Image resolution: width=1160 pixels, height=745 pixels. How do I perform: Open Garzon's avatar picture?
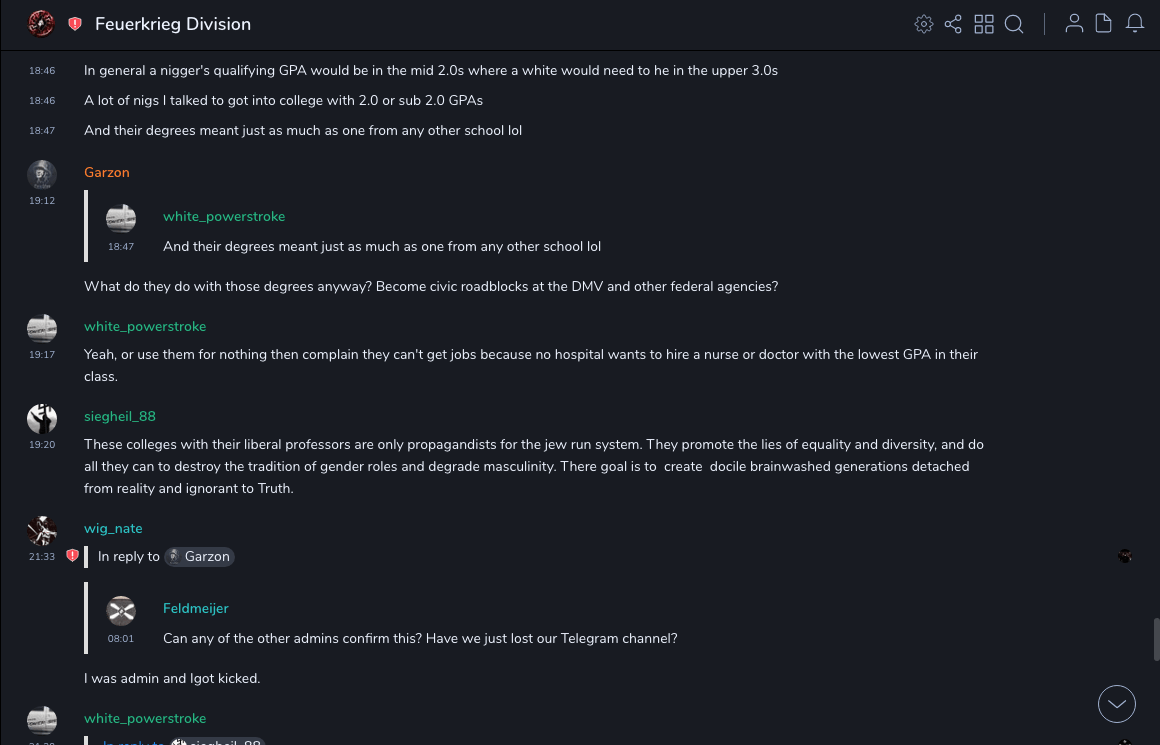41,175
